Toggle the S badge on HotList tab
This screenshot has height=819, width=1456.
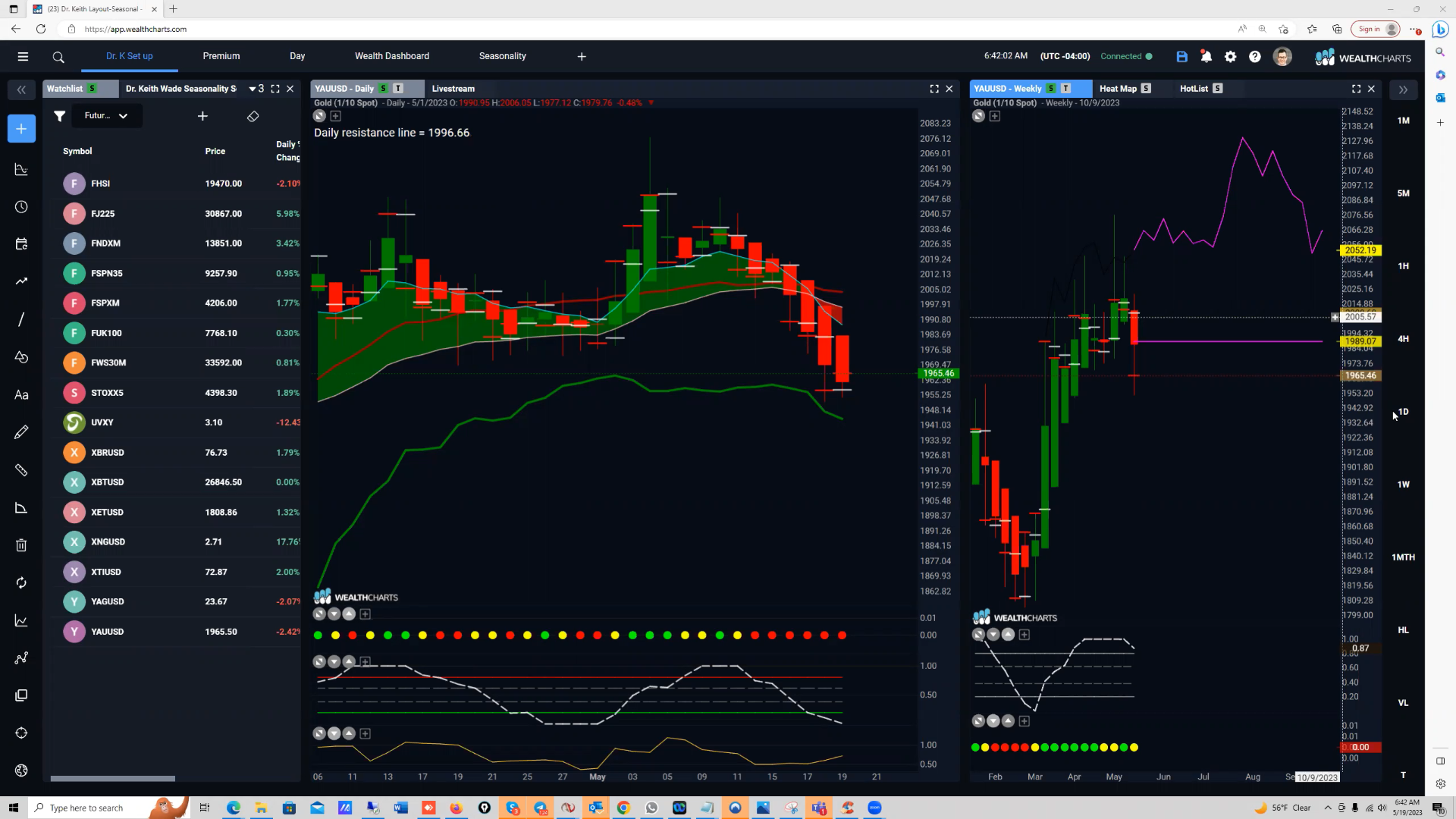pyautogui.click(x=1217, y=89)
